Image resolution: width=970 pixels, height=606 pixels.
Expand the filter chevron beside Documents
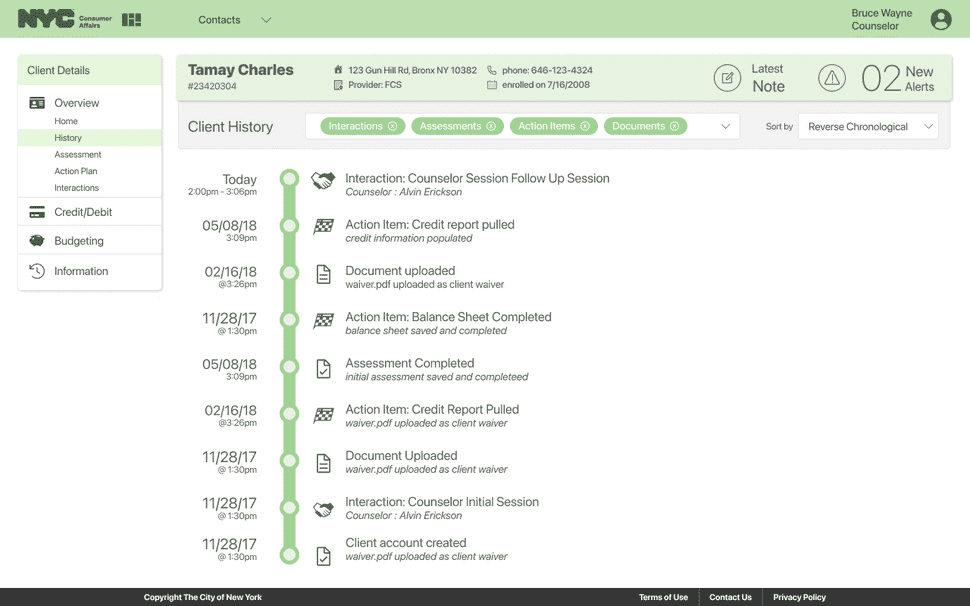click(x=723, y=127)
